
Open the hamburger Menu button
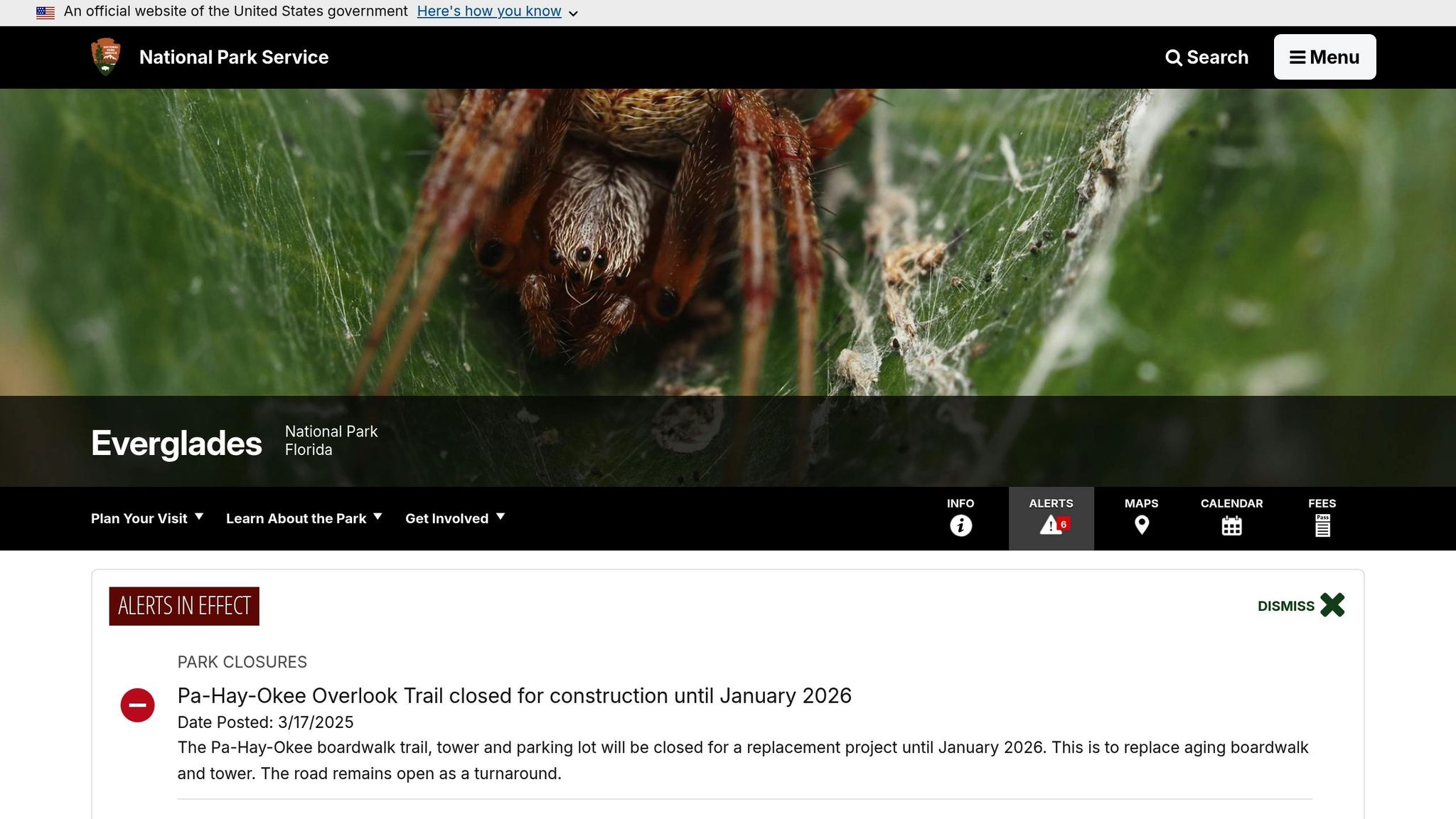pyautogui.click(x=1324, y=57)
